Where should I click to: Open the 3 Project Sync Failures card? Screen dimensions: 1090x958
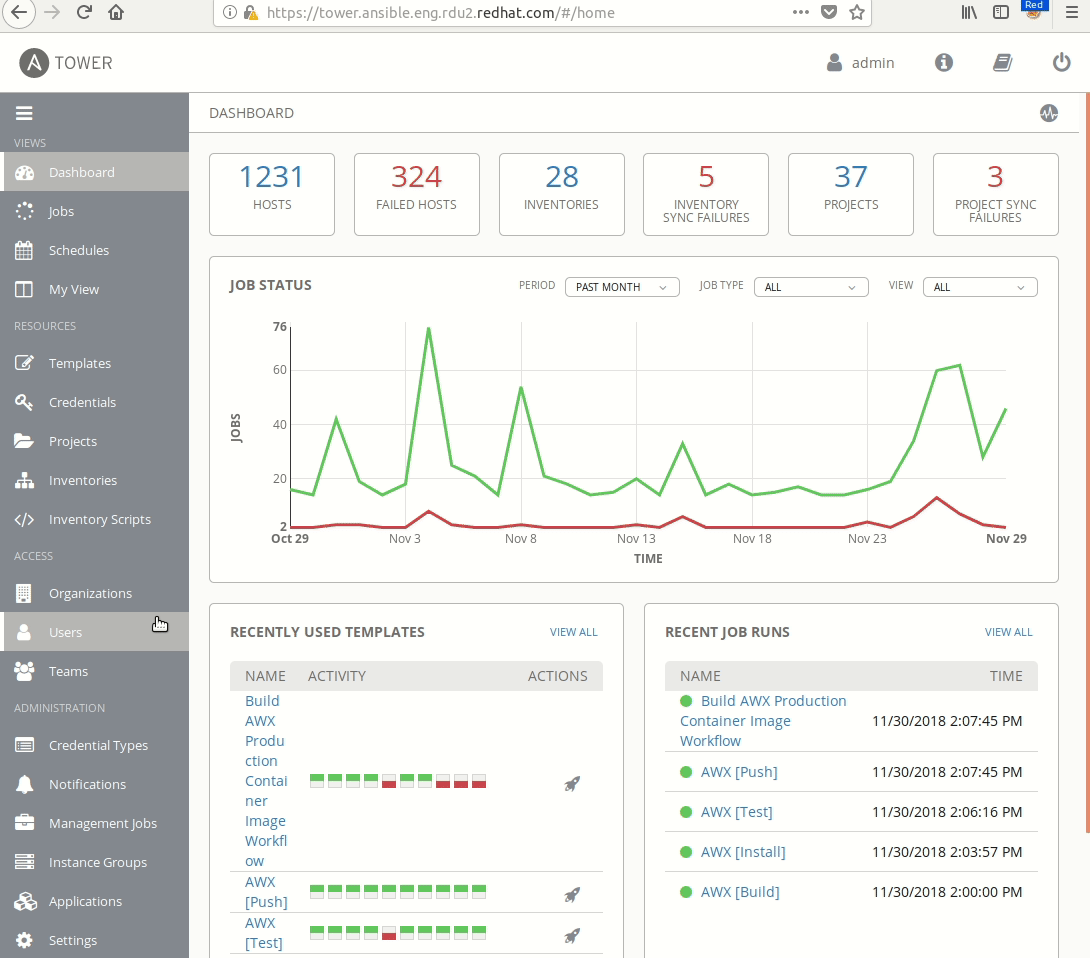(x=995, y=195)
